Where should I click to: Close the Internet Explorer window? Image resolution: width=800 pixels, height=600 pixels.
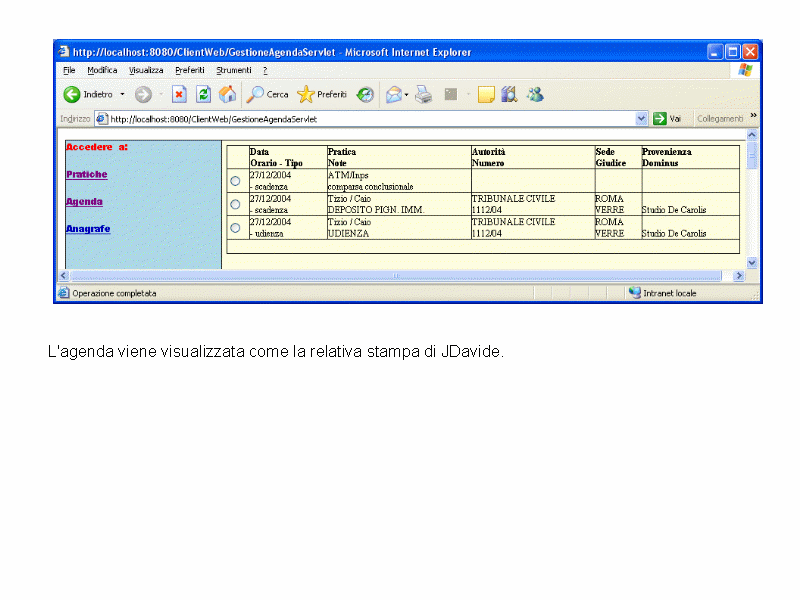(750, 52)
